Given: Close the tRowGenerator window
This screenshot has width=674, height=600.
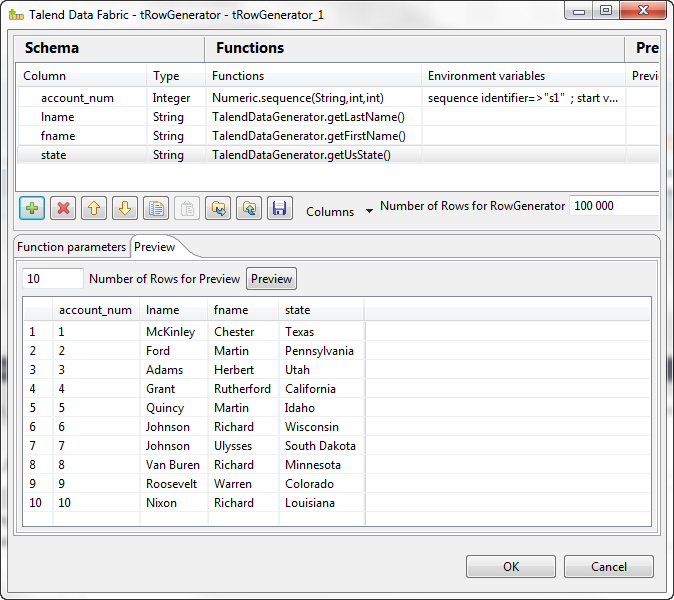Looking at the screenshot, I should point(643,10).
